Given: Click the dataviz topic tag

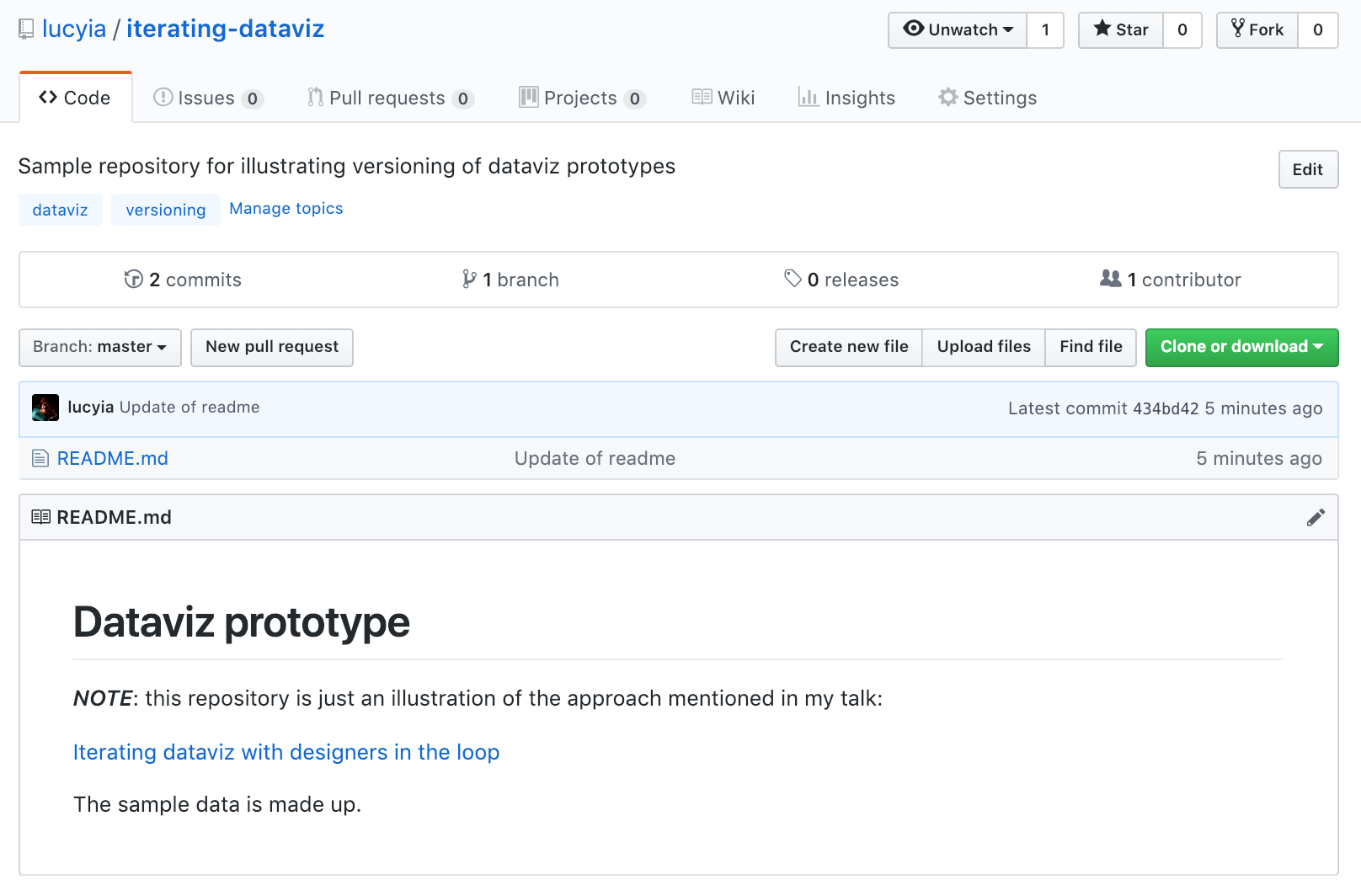Looking at the screenshot, I should pyautogui.click(x=61, y=210).
